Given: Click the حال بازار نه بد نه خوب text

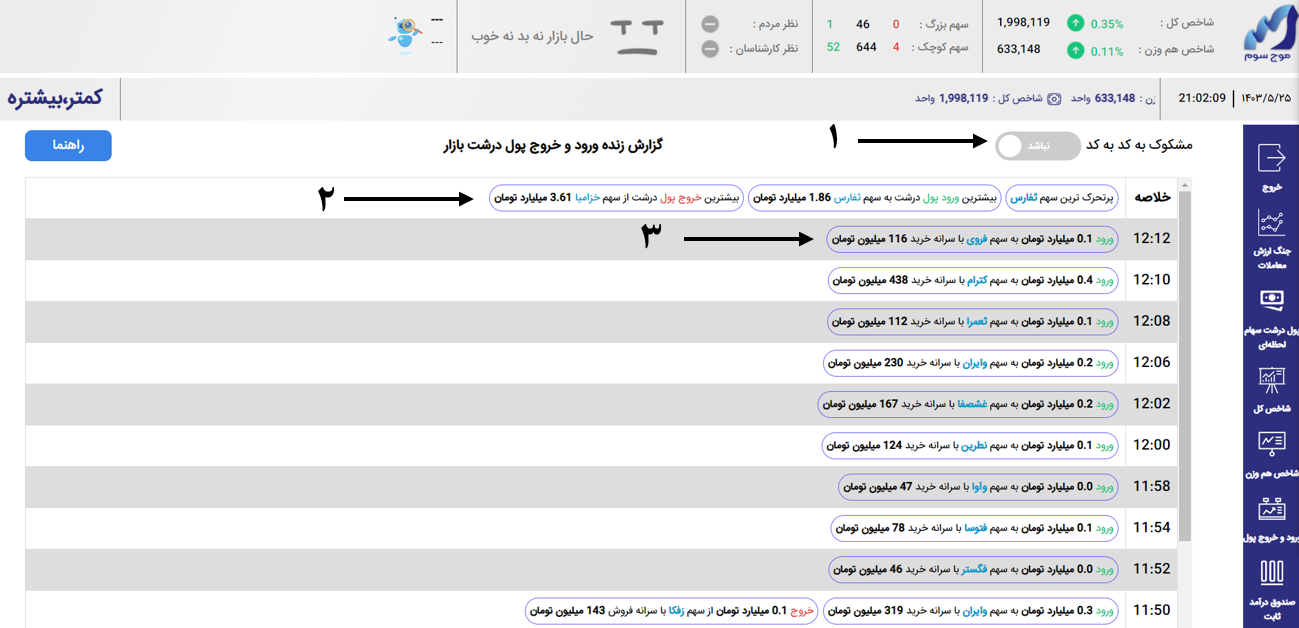Looking at the screenshot, I should (532, 36).
